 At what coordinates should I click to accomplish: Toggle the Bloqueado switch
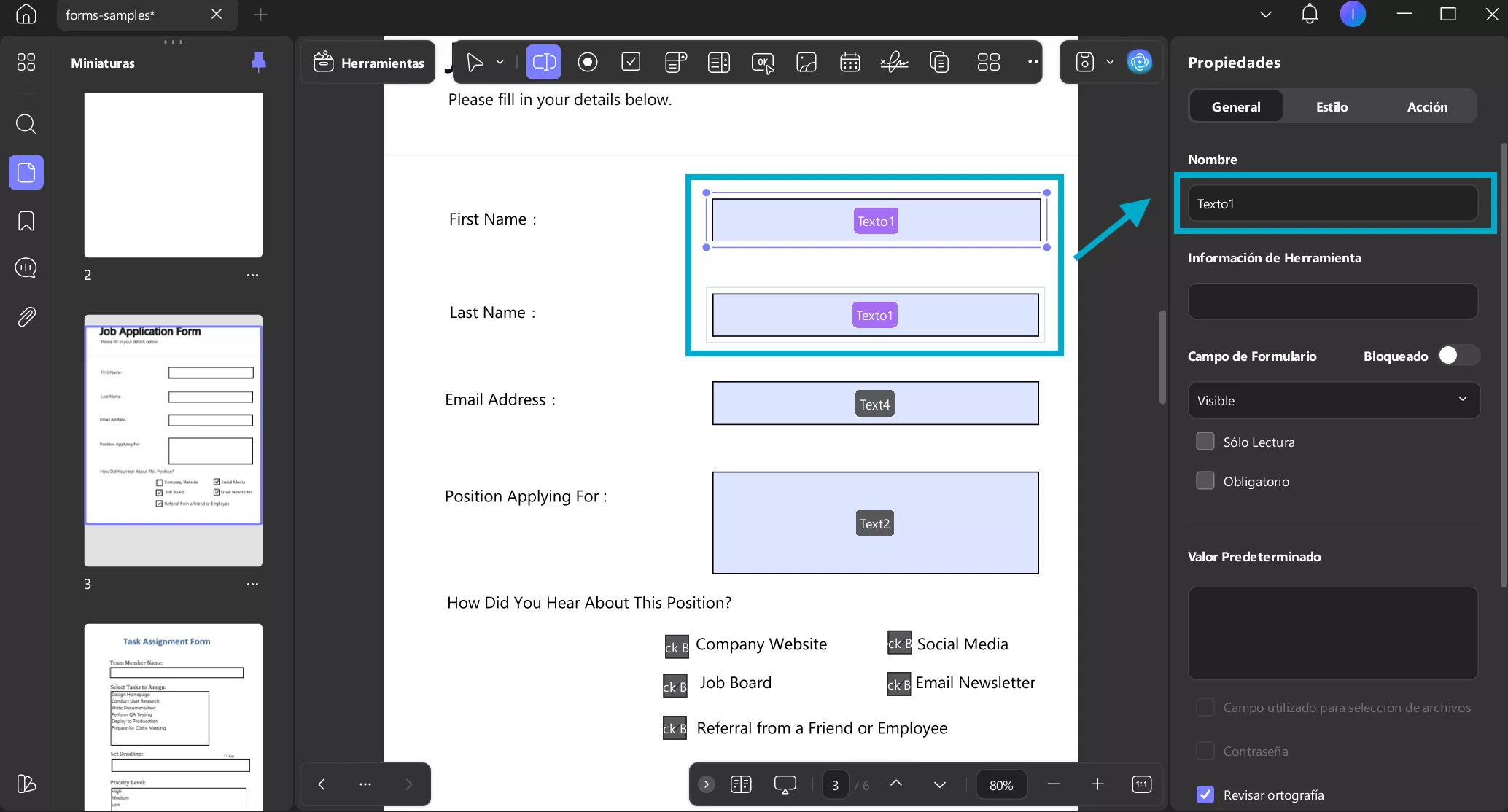coord(1458,356)
